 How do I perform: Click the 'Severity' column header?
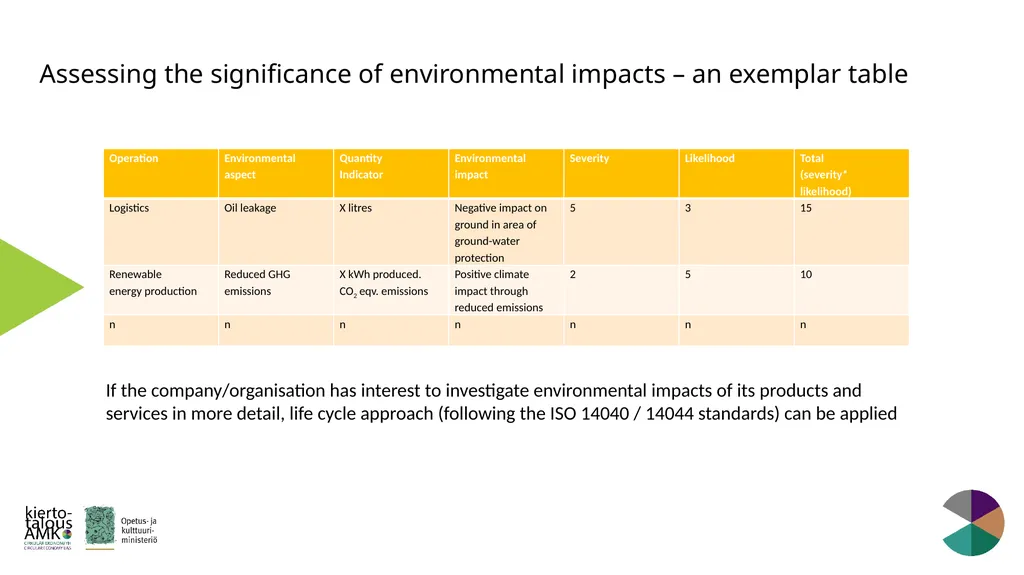tap(621, 173)
